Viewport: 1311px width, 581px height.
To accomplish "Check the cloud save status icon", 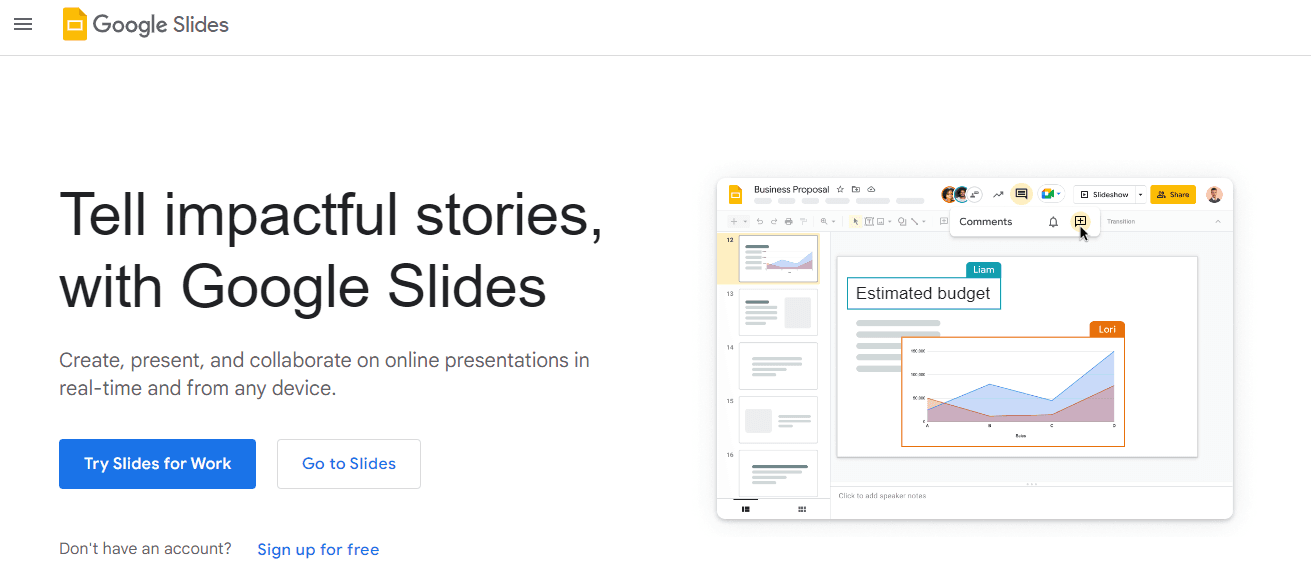I will 871,189.
